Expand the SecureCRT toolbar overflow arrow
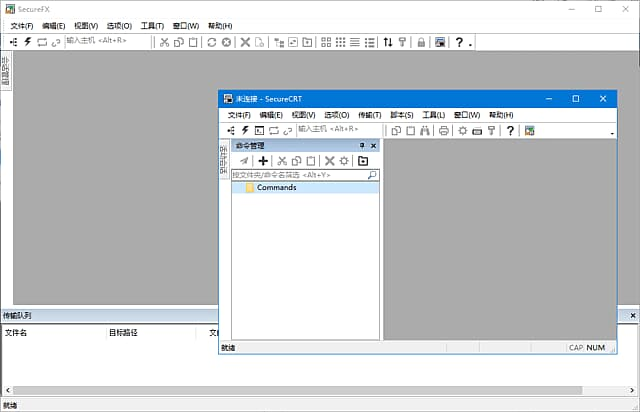Image resolution: width=640 pixels, height=412 pixels. [611, 133]
